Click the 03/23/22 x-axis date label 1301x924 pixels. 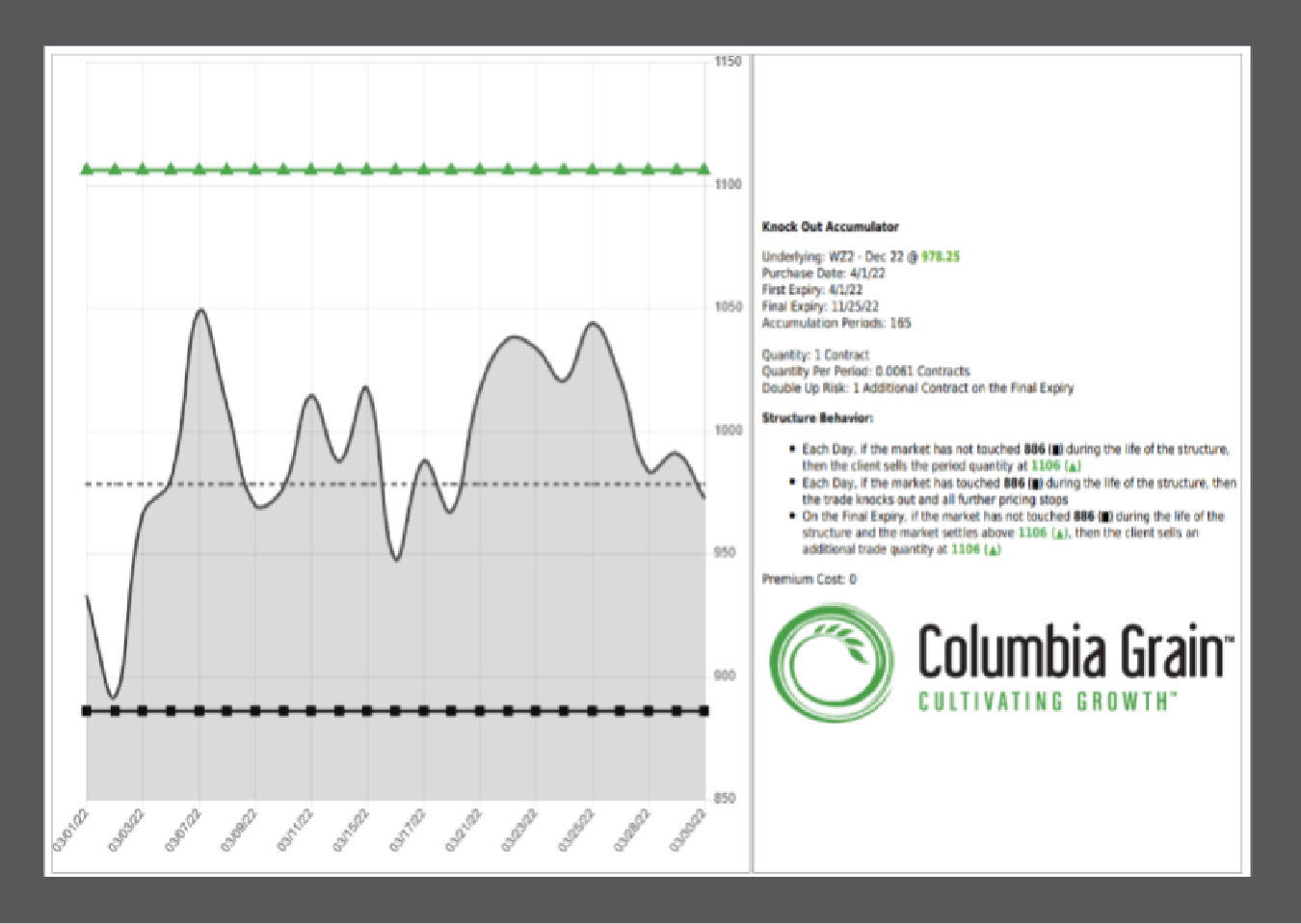point(519,832)
